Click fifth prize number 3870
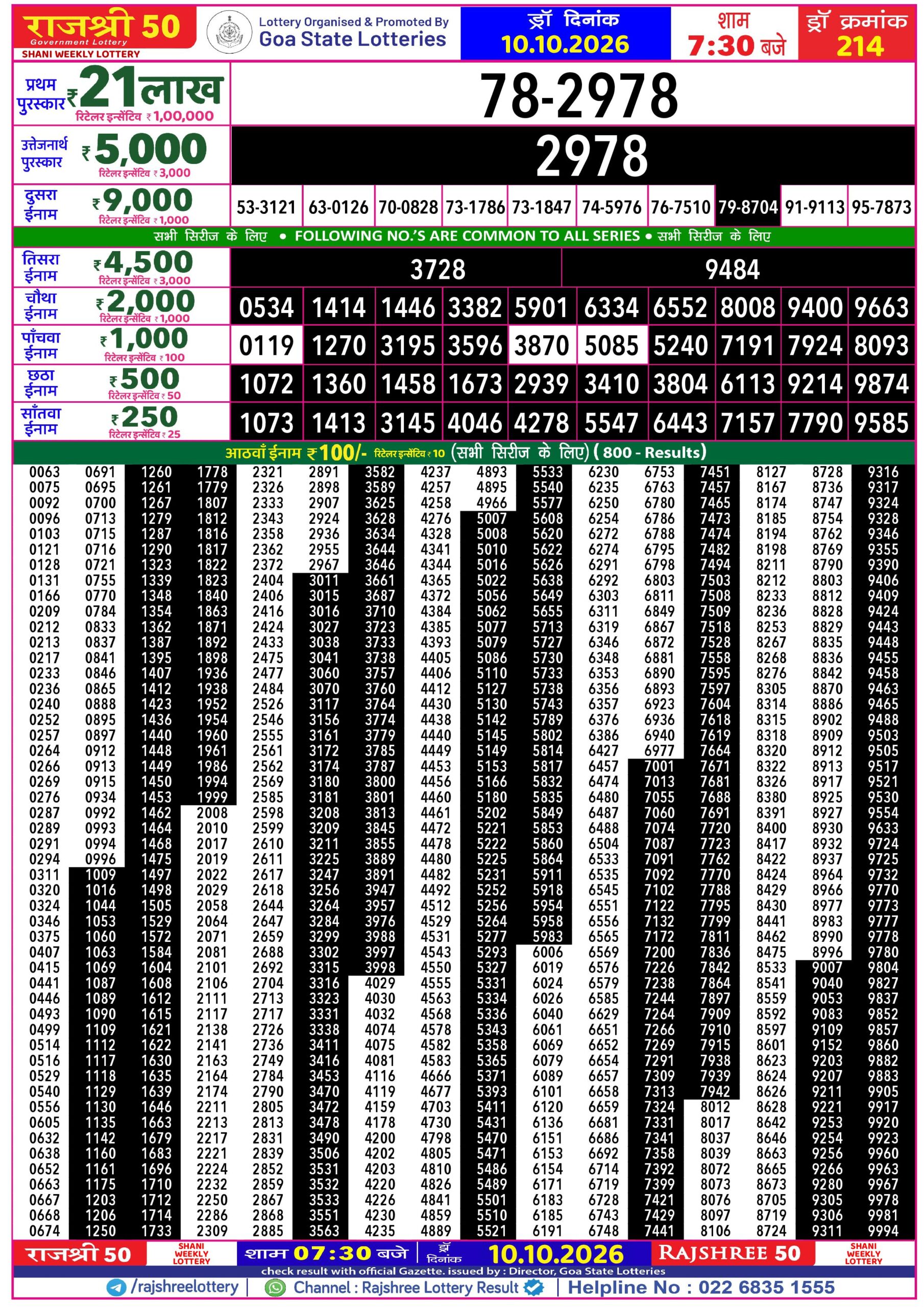 (x=542, y=346)
